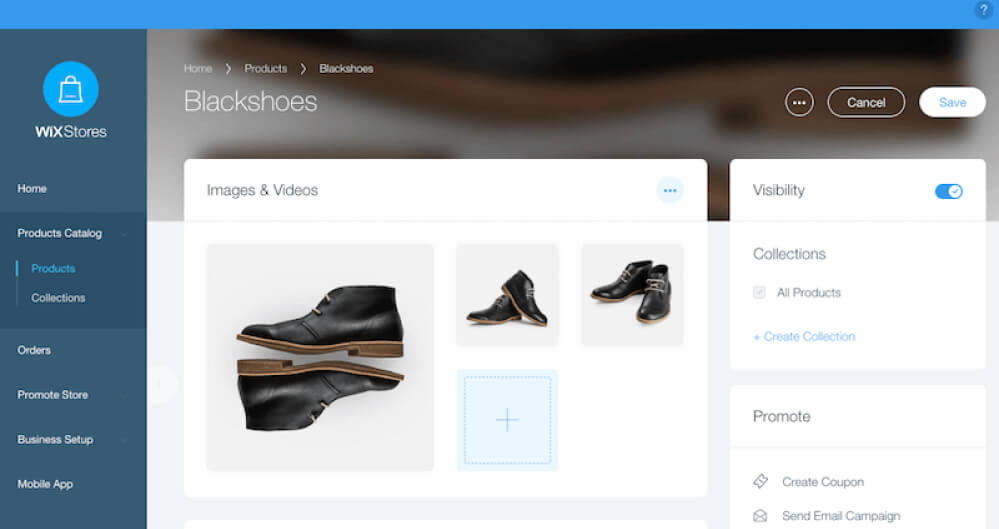Collapse the sidebar using the arrow handle
999x529 pixels.
(159, 384)
